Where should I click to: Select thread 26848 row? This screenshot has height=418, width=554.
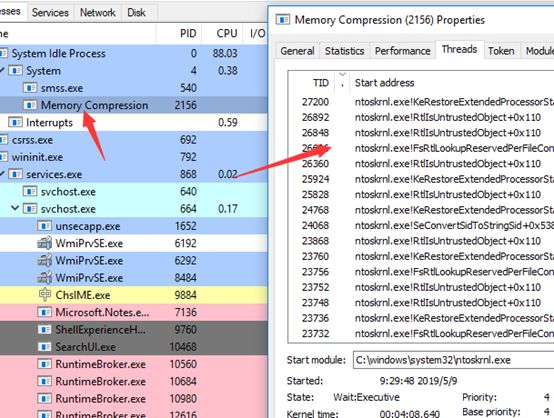click(x=421, y=133)
